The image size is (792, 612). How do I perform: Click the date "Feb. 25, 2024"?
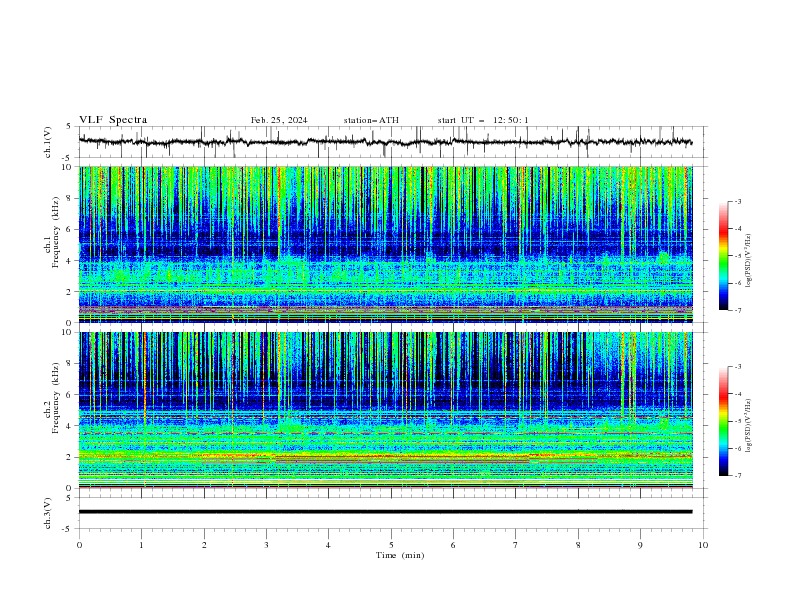click(x=279, y=120)
